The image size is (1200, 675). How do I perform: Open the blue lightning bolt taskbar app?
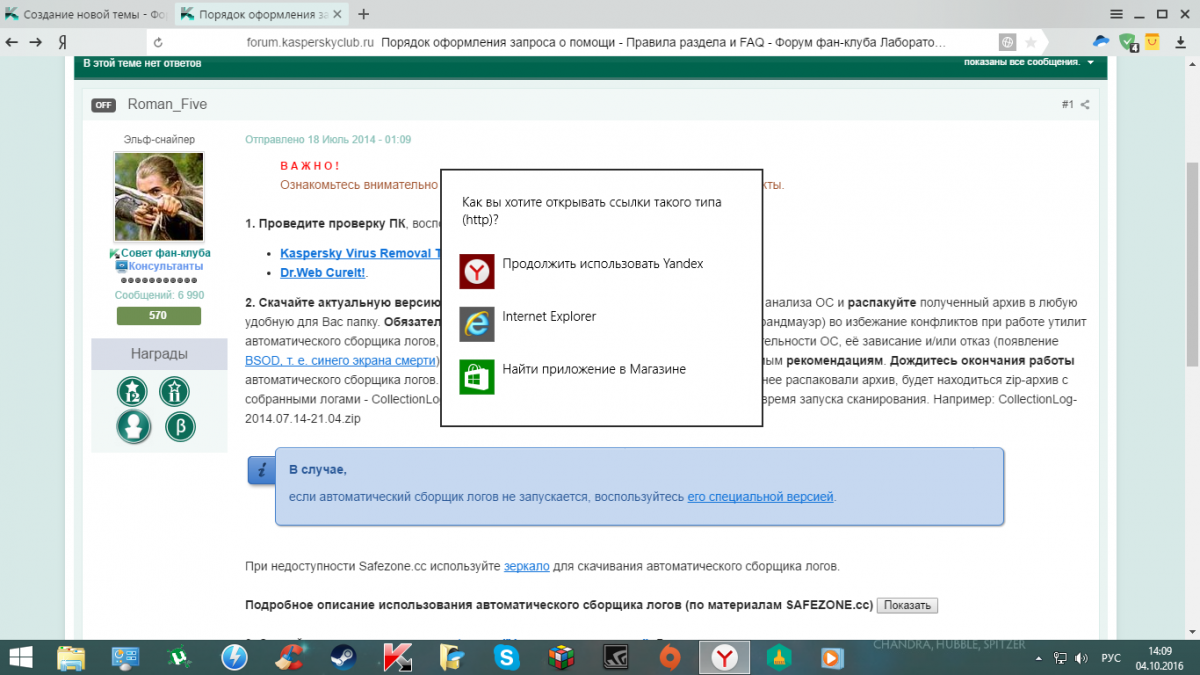[x=235, y=656]
